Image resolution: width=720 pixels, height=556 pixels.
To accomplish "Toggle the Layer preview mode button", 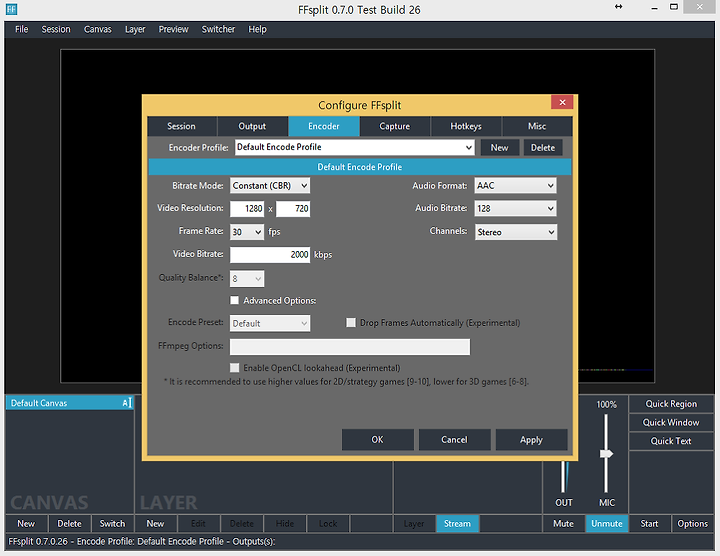I will (x=414, y=523).
